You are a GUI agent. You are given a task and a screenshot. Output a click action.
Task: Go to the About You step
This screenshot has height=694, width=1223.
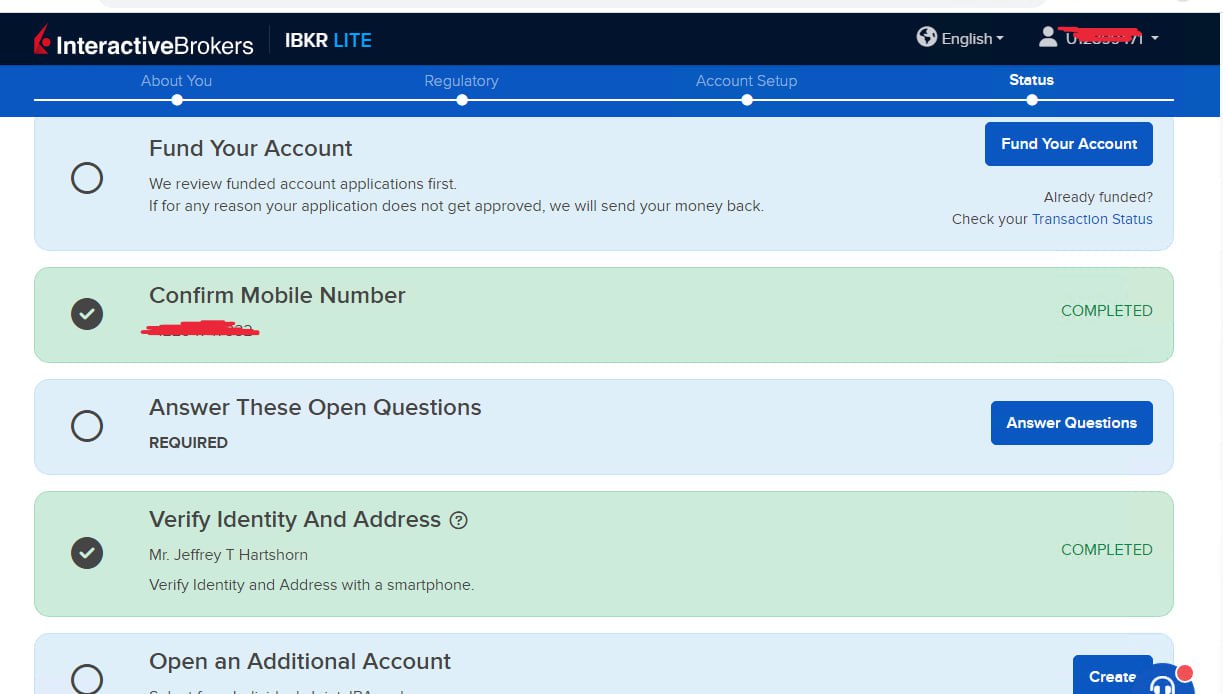pyautogui.click(x=176, y=81)
